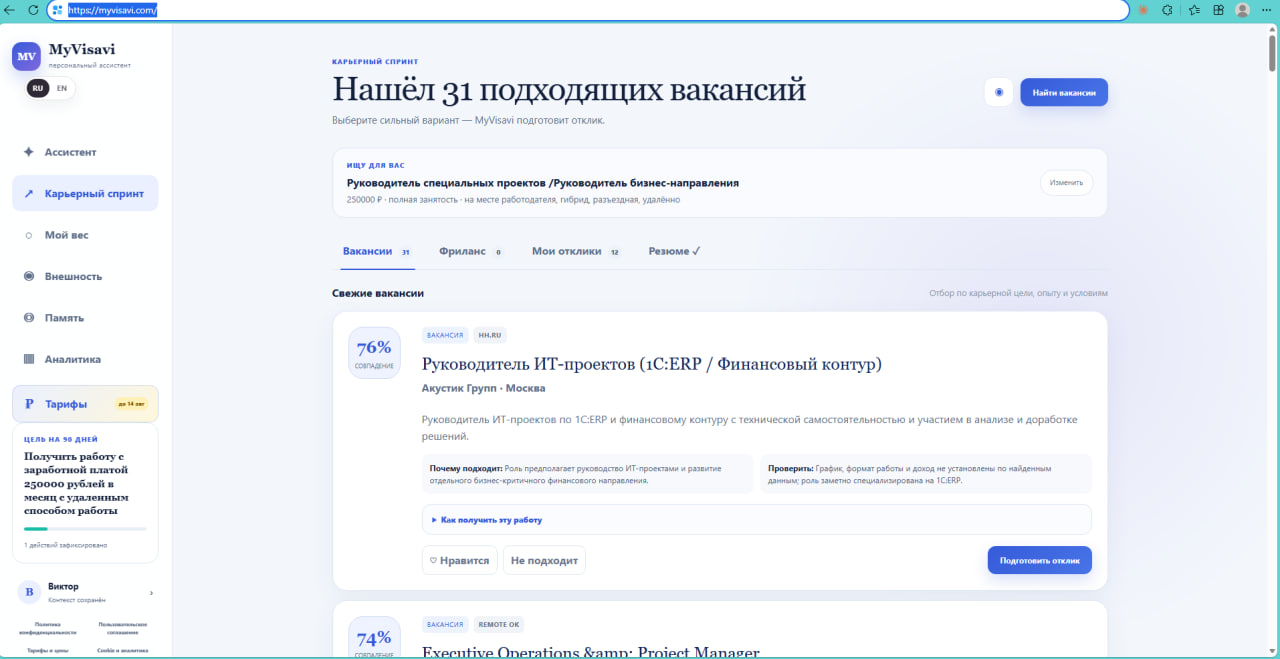Viewport: 1280px width, 659px height.
Task: Click 'Акустик Групп · Москва' company text
Action: pos(484,388)
